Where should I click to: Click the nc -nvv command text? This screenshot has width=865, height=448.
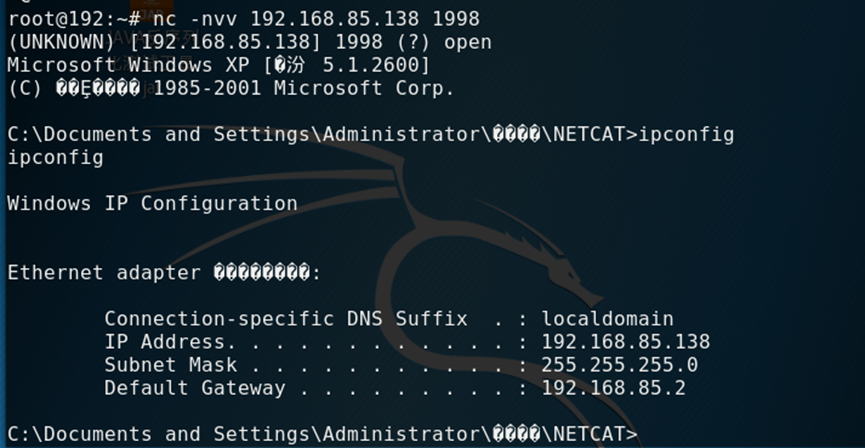(x=195, y=19)
